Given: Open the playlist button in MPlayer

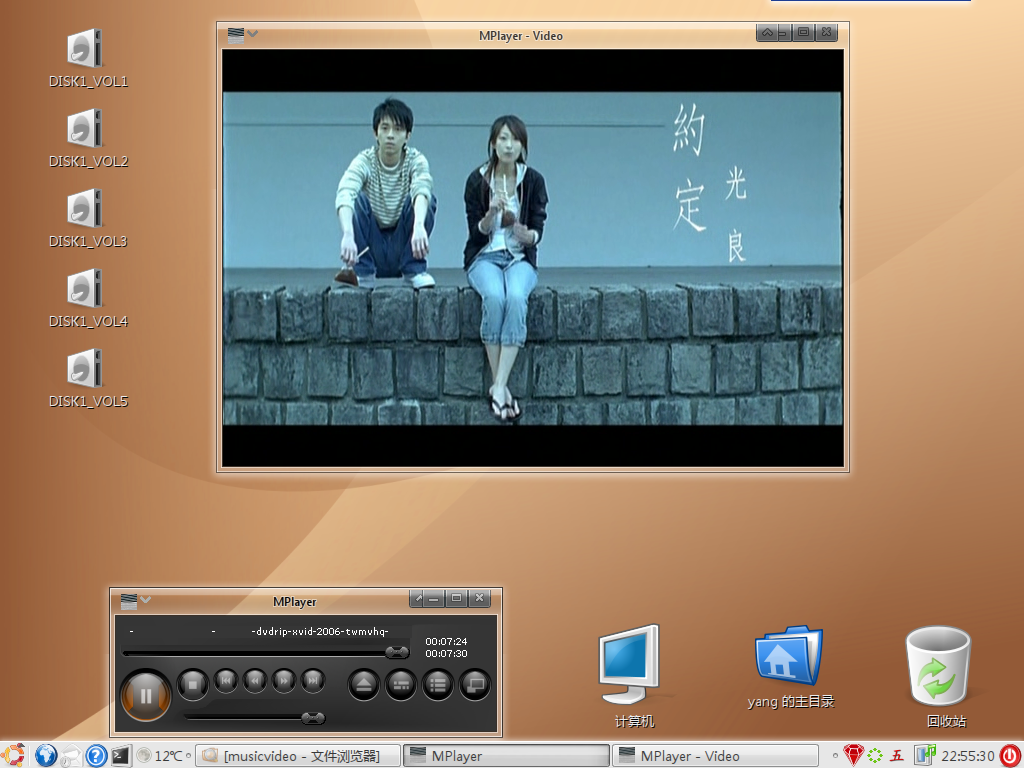Looking at the screenshot, I should click(x=438, y=684).
